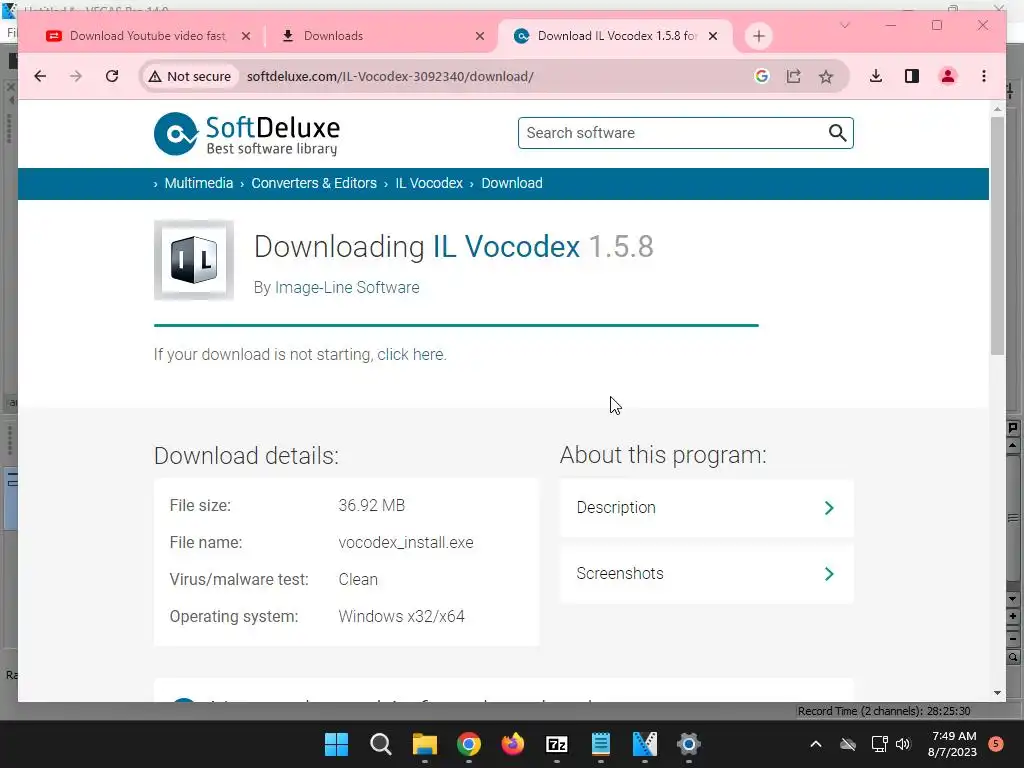Image resolution: width=1024 pixels, height=768 pixels.
Task: Open the Windows Start menu
Action: (337, 744)
